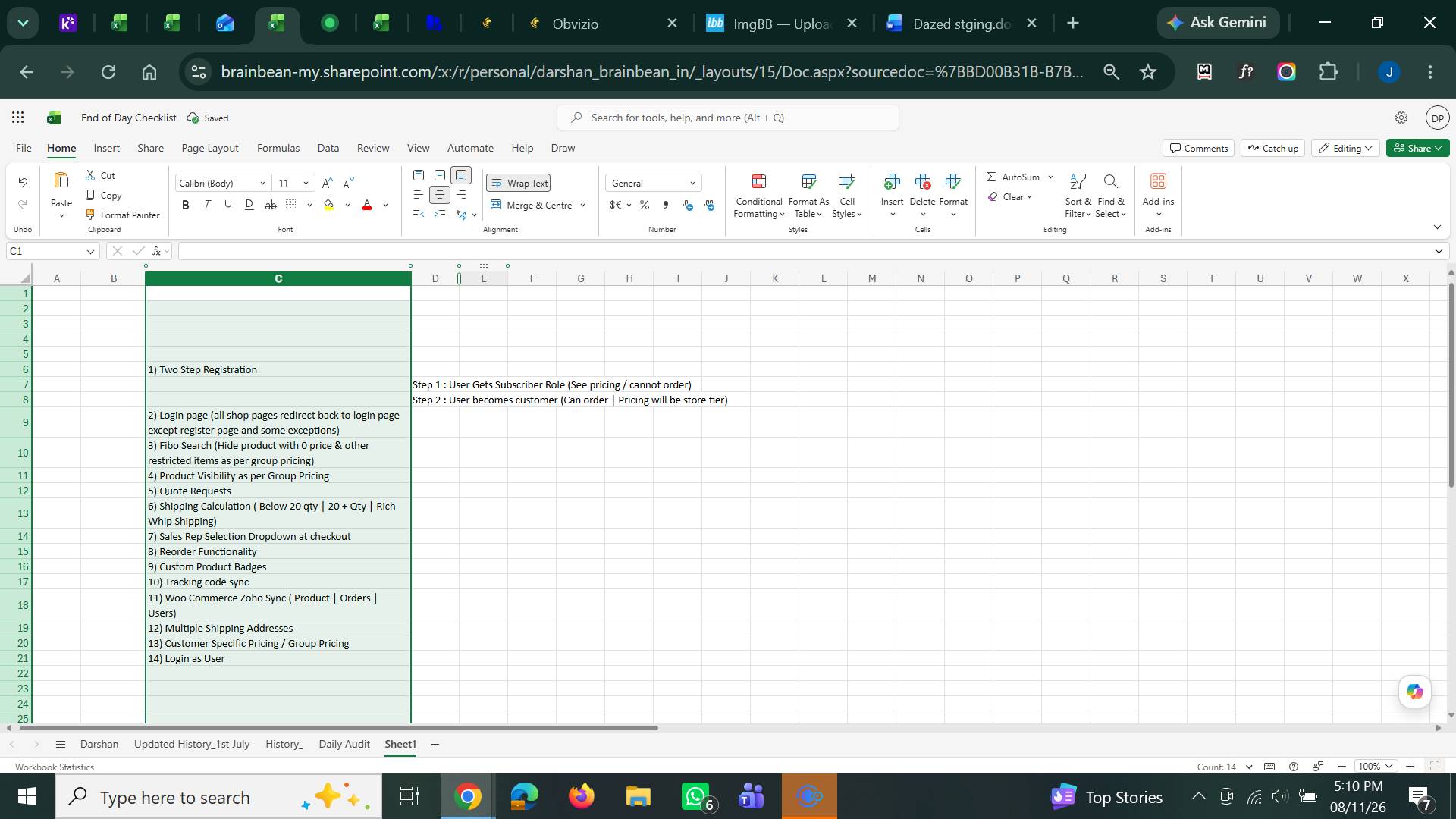Click the Comments button
This screenshot has width=1456, height=819.
(1198, 148)
